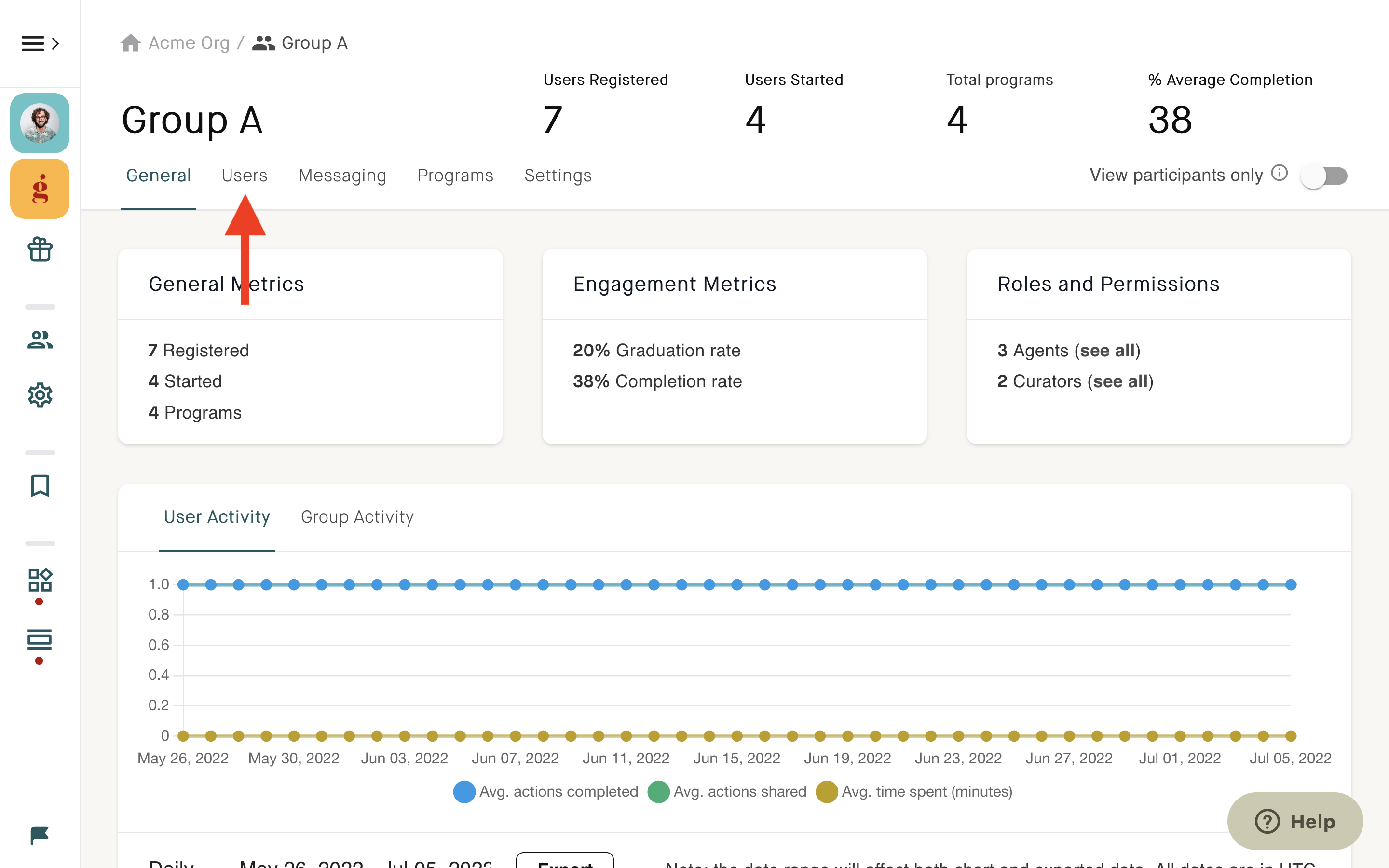The image size is (1389, 868).
Task: Click the flag icon at sidebar bottom
Action: (x=40, y=835)
